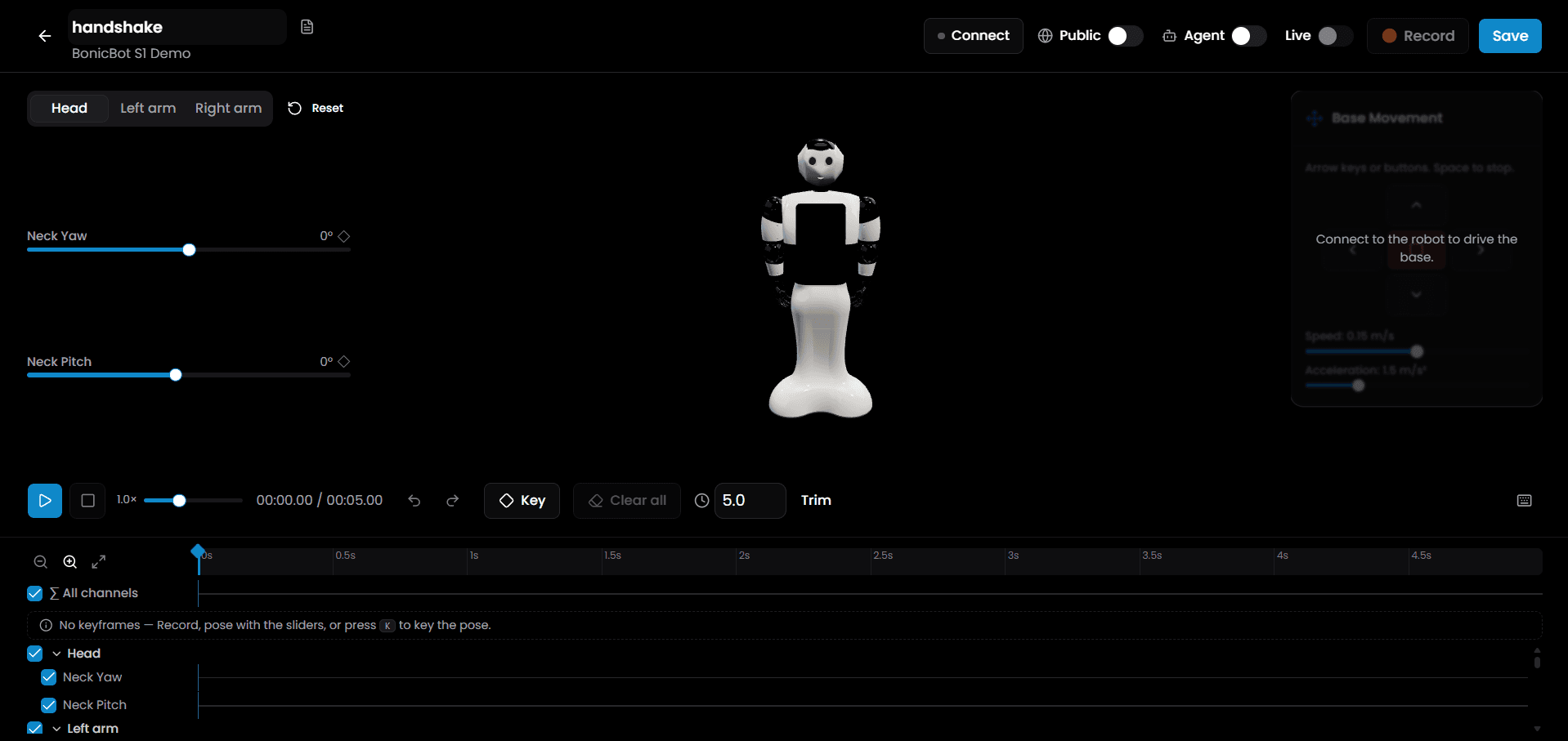Click the Connect button
The width and height of the screenshot is (1568, 741).
pyautogui.click(x=973, y=36)
